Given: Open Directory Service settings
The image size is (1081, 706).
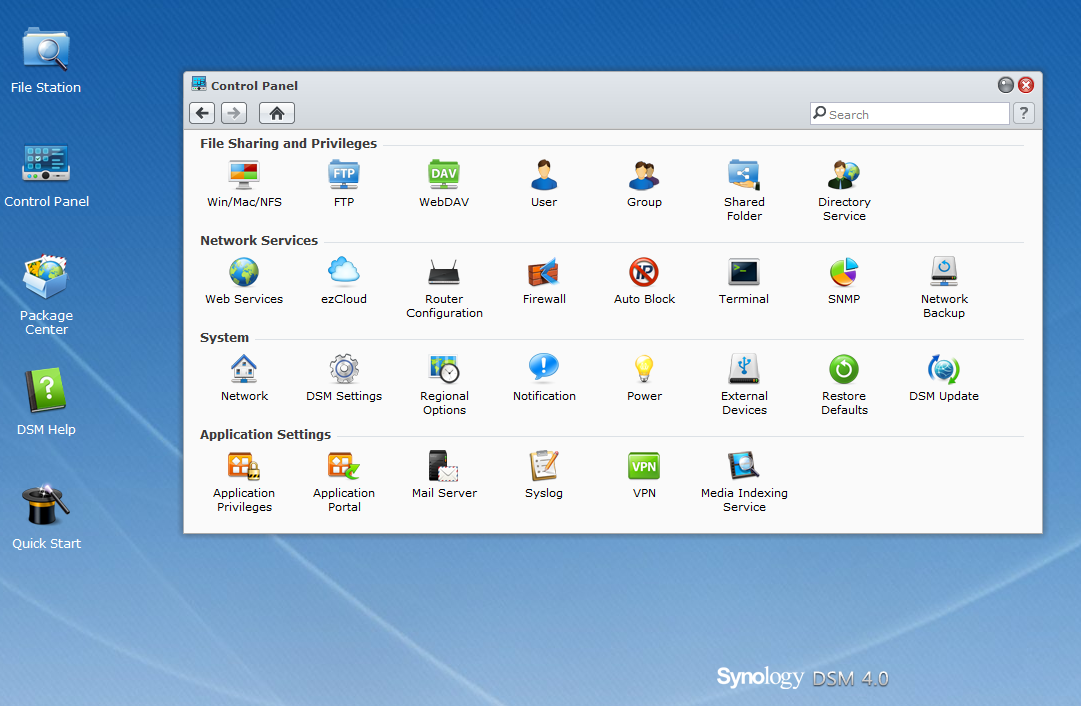Looking at the screenshot, I should click(x=844, y=190).
